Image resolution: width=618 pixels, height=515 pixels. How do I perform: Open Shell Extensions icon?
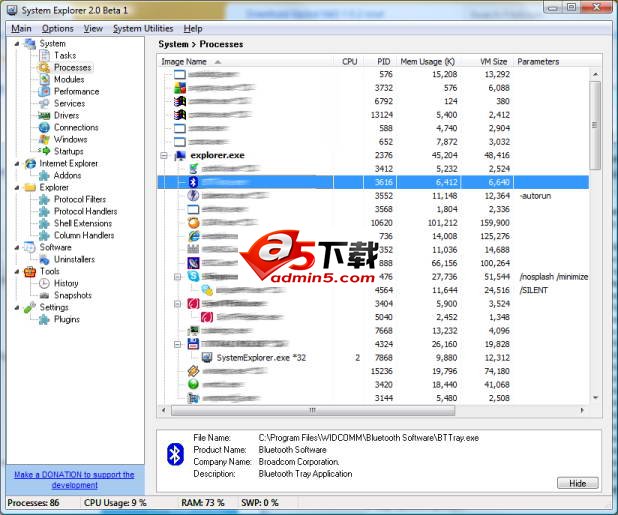(x=44, y=223)
